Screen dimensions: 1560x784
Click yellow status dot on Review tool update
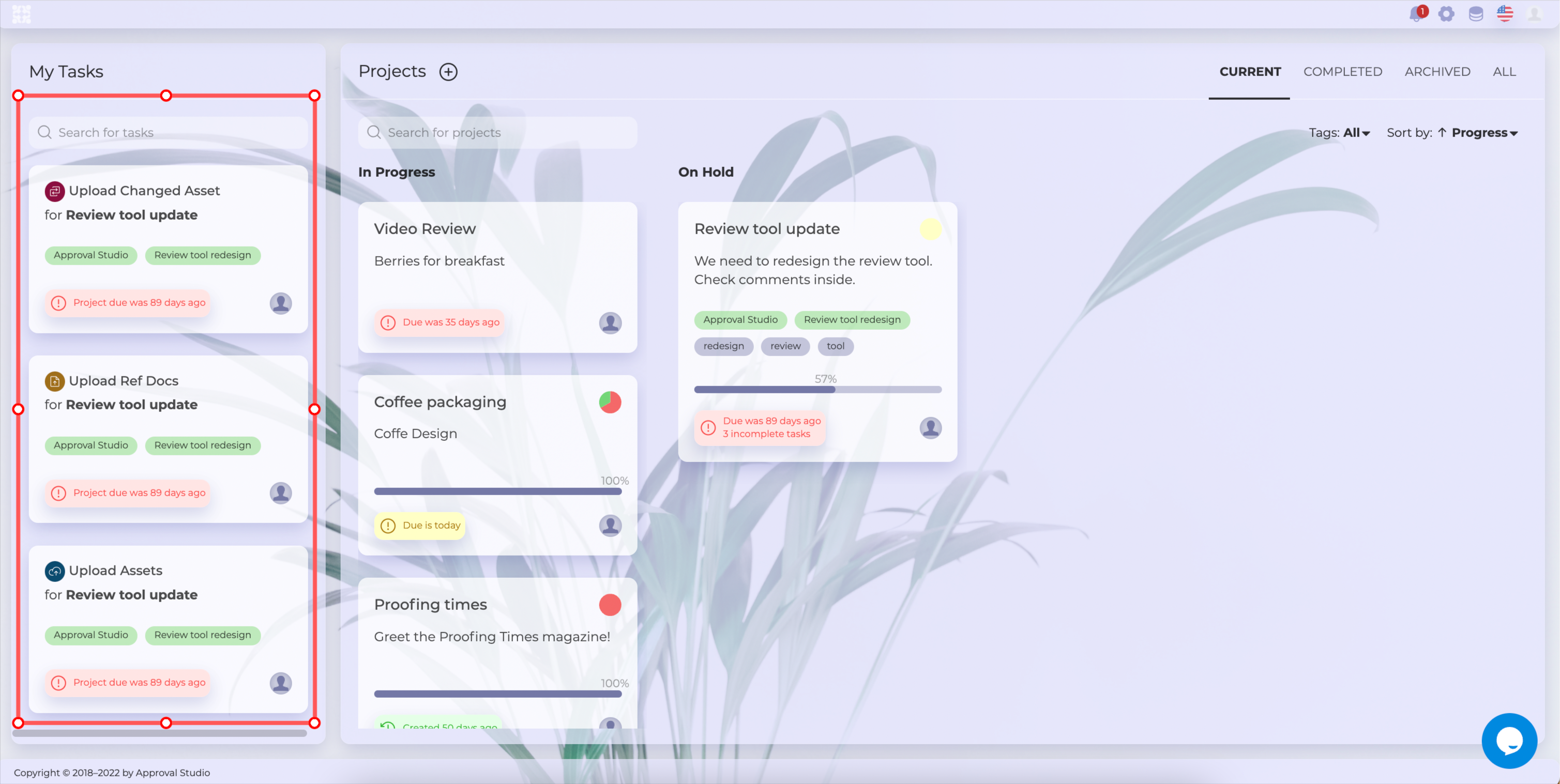pyautogui.click(x=930, y=229)
